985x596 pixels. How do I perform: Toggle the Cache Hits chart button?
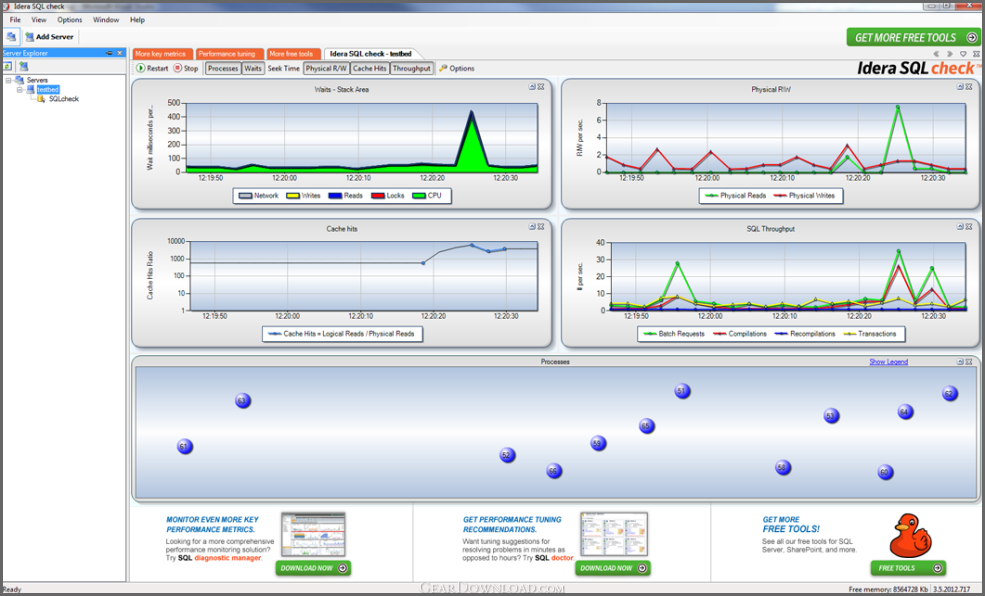tap(369, 69)
